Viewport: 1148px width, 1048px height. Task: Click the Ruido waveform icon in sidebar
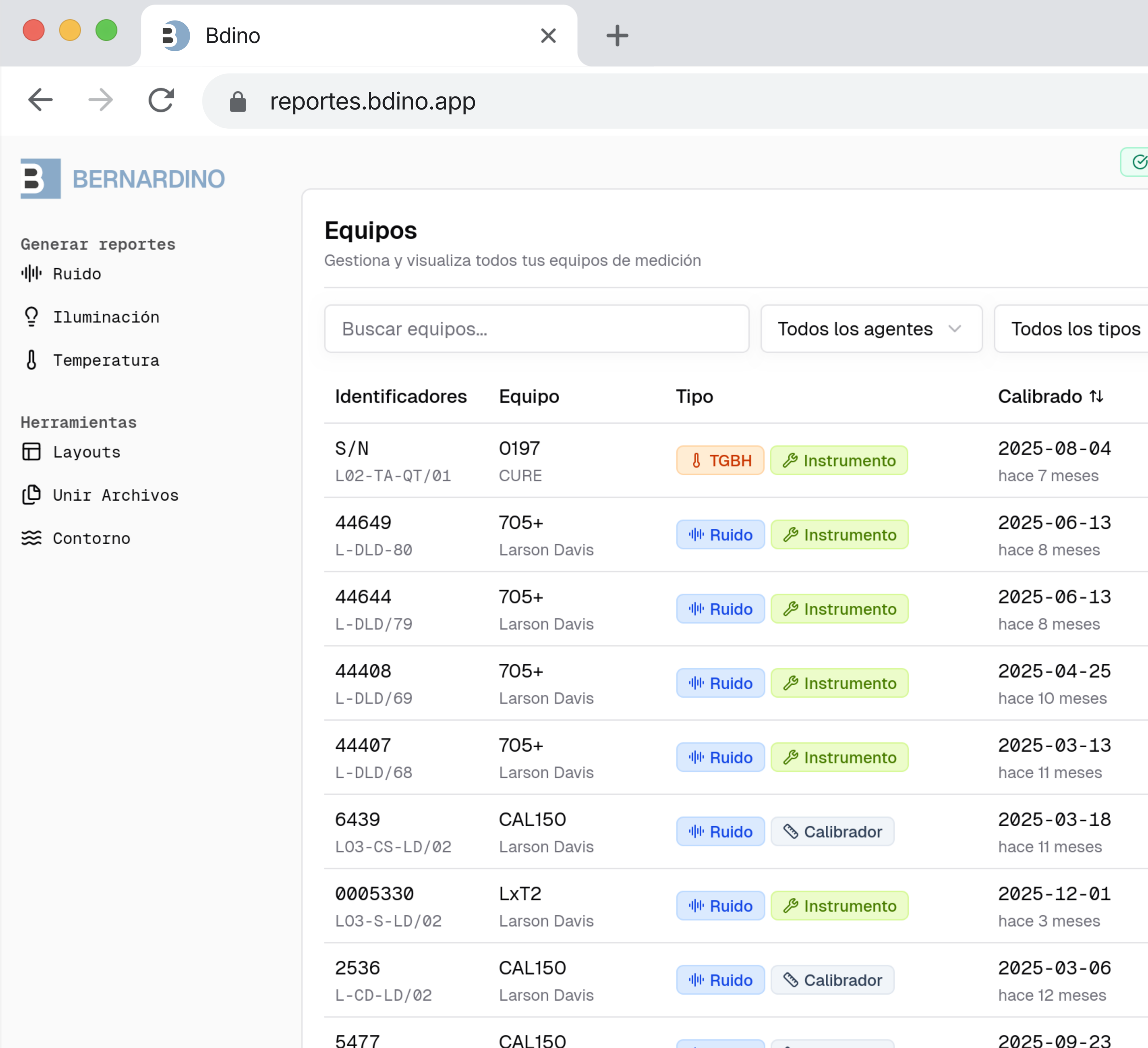pyautogui.click(x=31, y=274)
